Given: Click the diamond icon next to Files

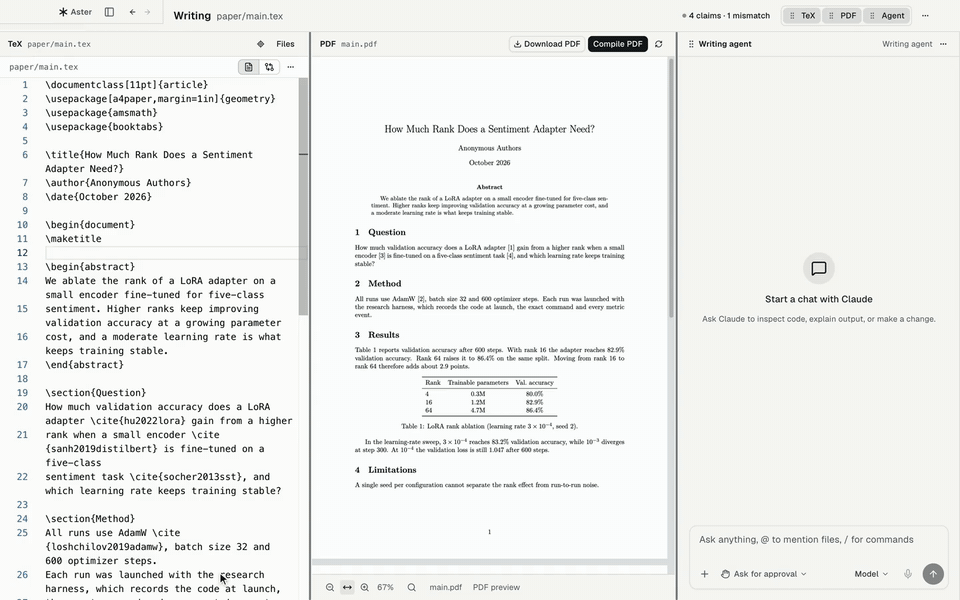Looking at the screenshot, I should (261, 44).
